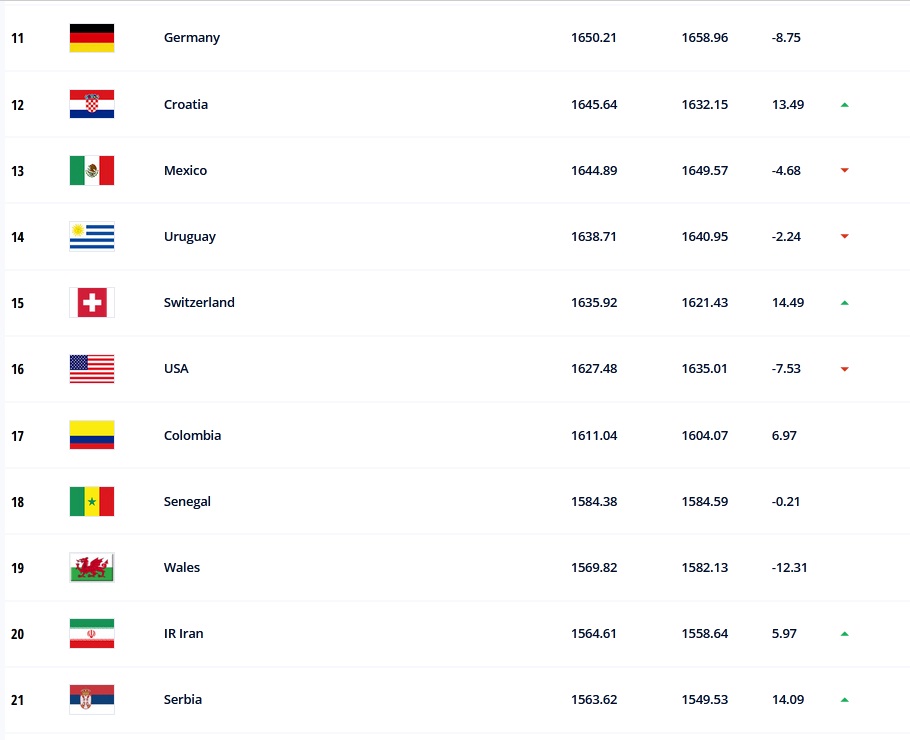Screen dimensions: 910x740
Task: Click the Croatia flag icon
Action: point(92,104)
